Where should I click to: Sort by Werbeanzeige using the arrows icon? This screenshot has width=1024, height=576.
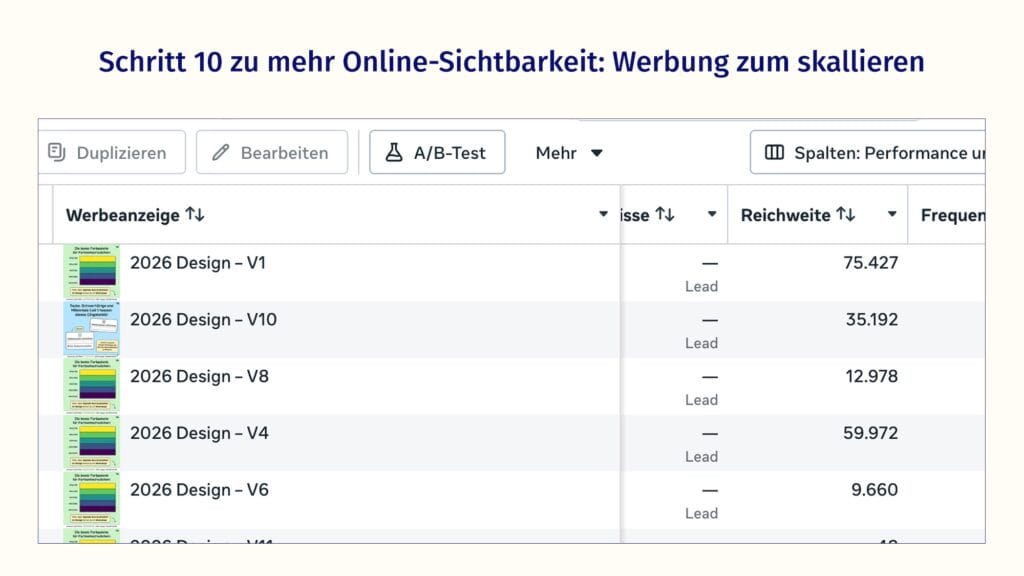pyautogui.click(x=195, y=214)
